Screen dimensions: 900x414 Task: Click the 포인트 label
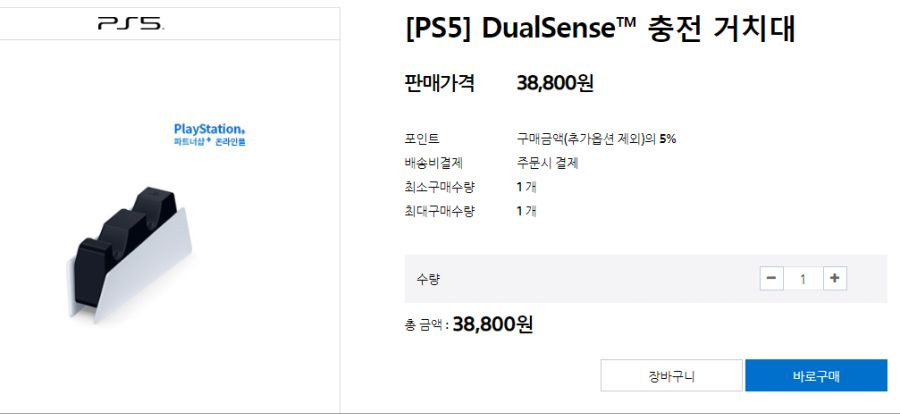click(x=422, y=139)
